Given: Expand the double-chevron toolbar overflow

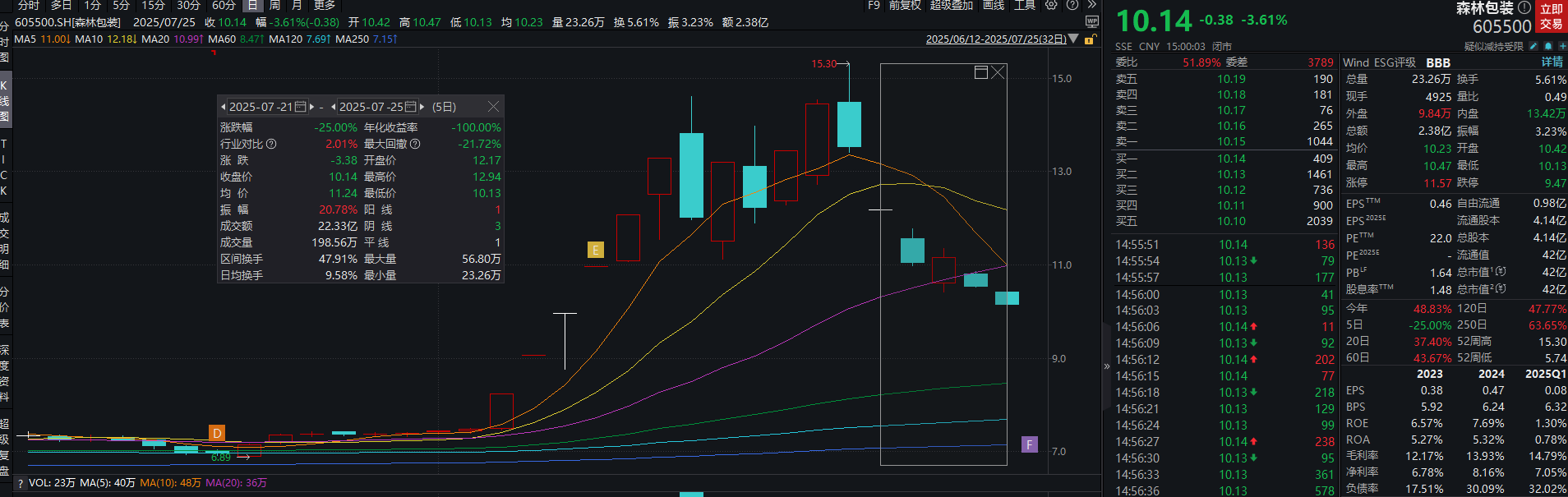Looking at the screenshot, I should pos(1091,5).
